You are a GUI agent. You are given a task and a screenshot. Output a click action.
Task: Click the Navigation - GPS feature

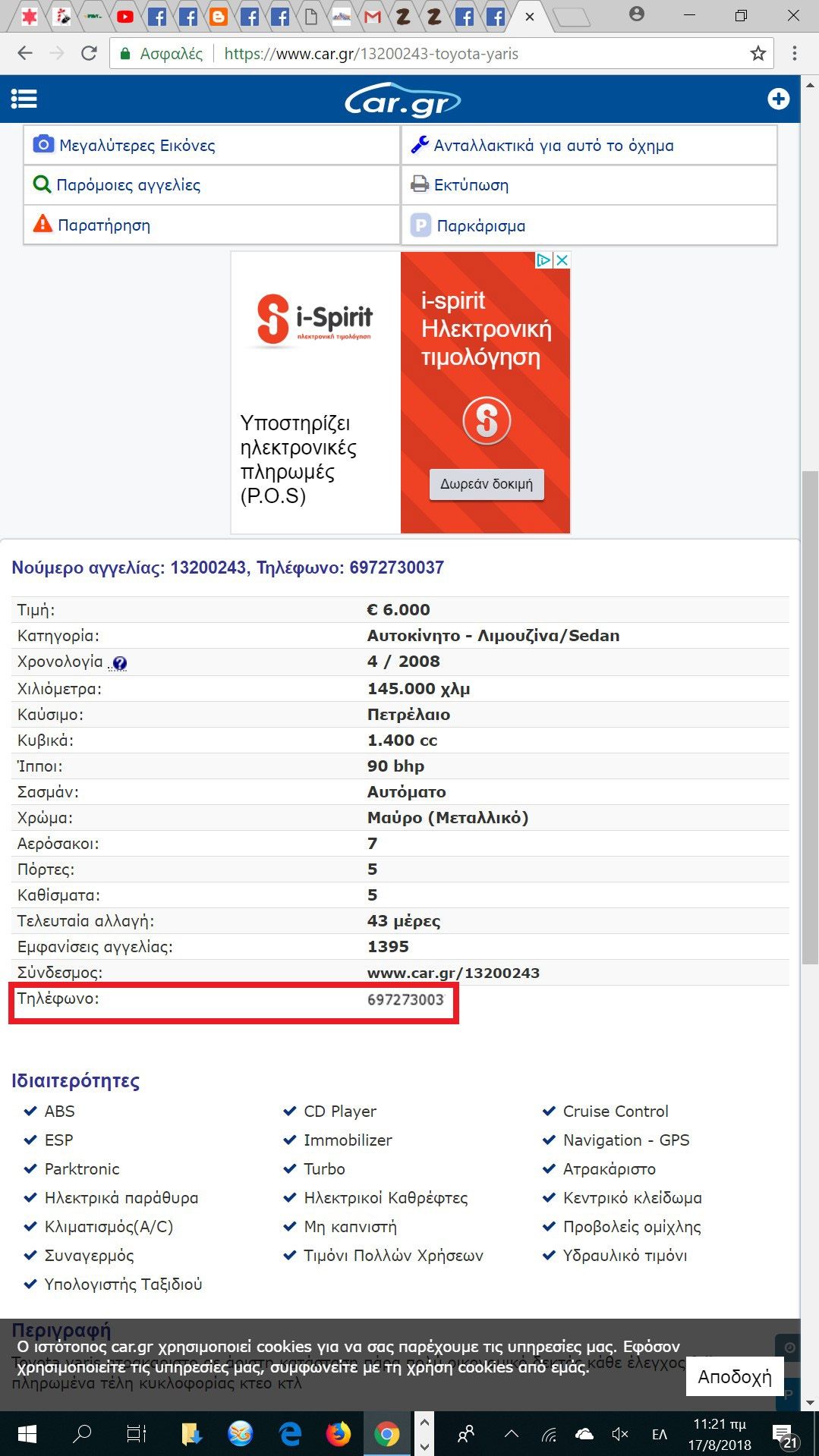626,1140
